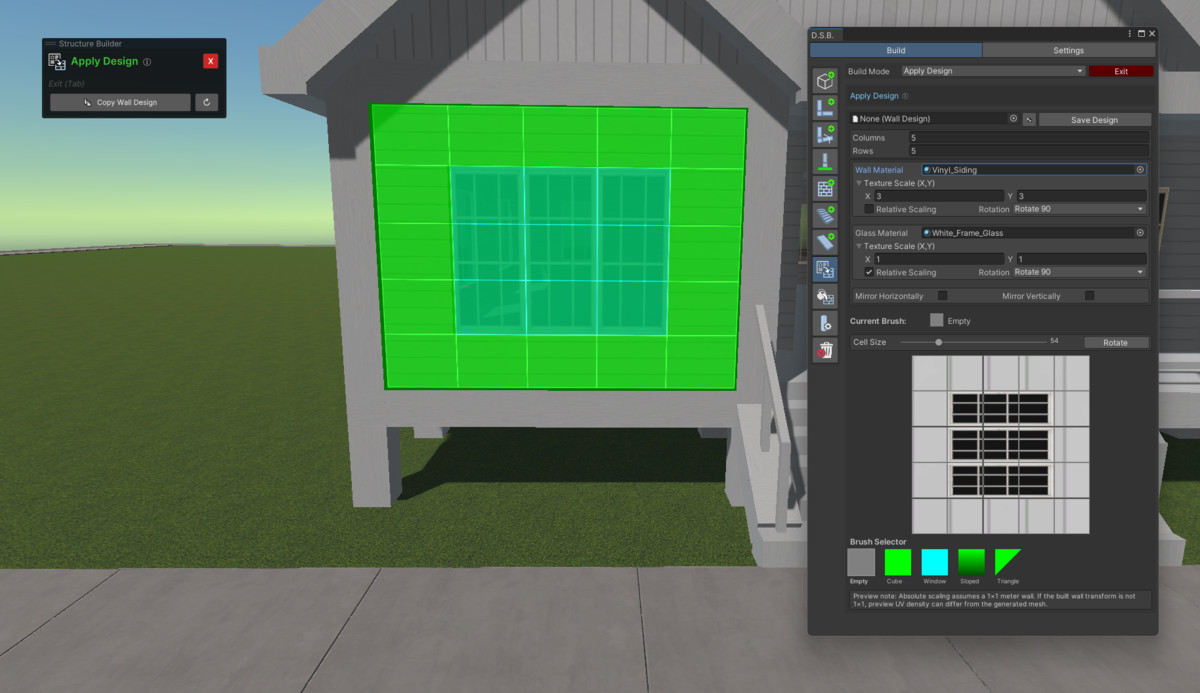Image resolution: width=1200 pixels, height=693 pixels.
Task: Select the Sloped brush swatch
Action: coord(971,562)
